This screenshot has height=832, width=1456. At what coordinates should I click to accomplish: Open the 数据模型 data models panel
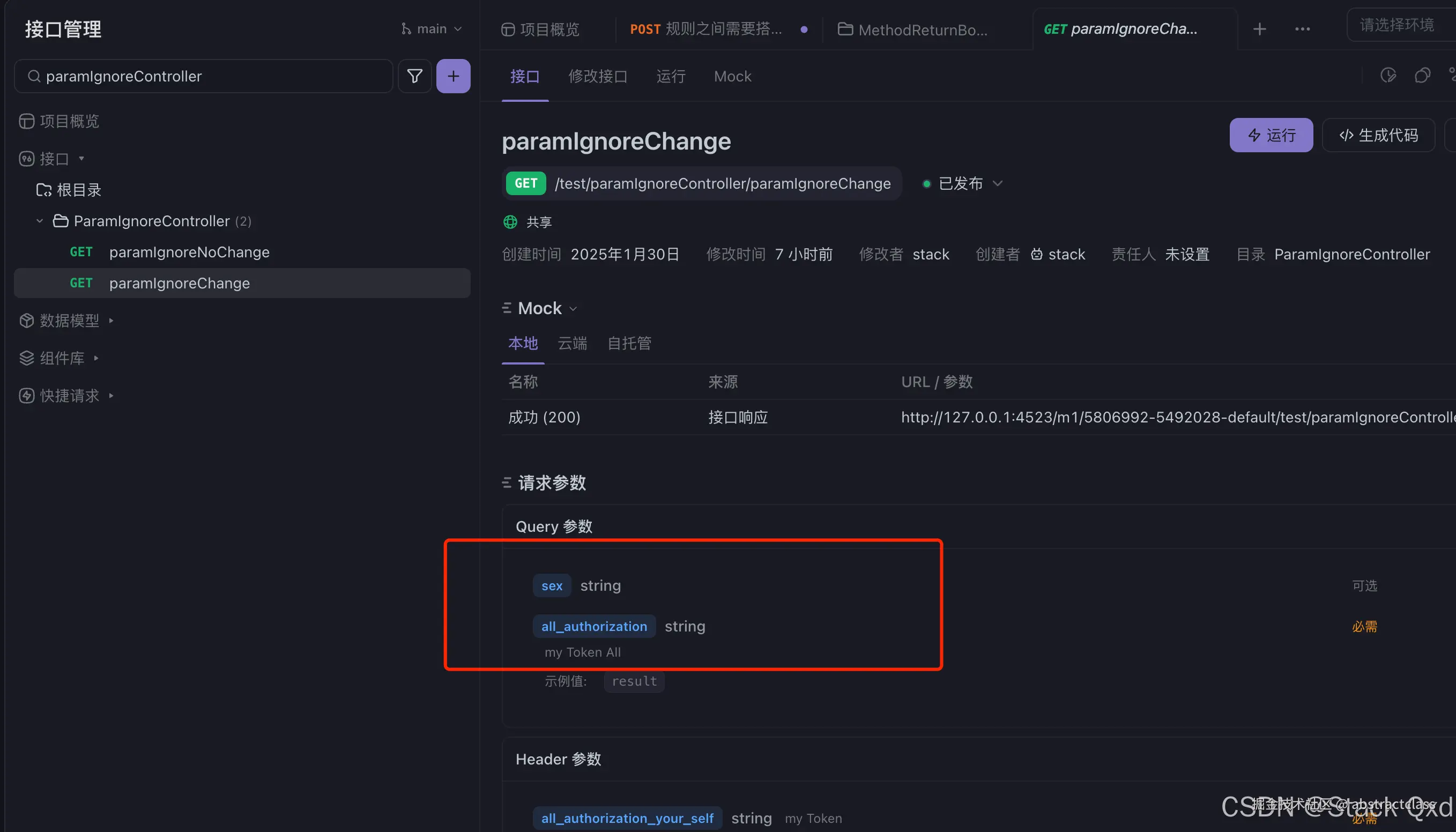pos(69,321)
